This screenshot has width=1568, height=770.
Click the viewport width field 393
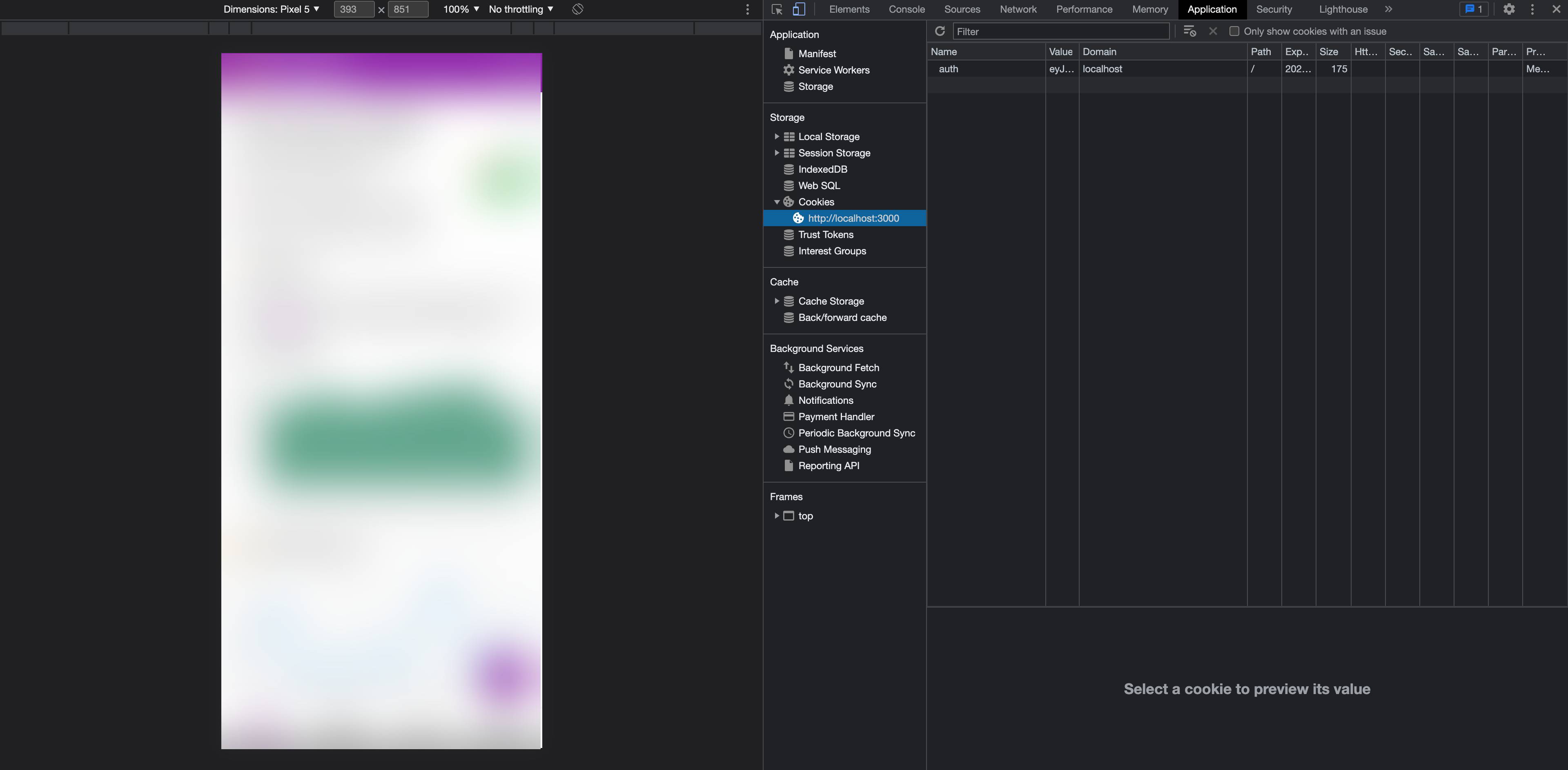(x=354, y=9)
